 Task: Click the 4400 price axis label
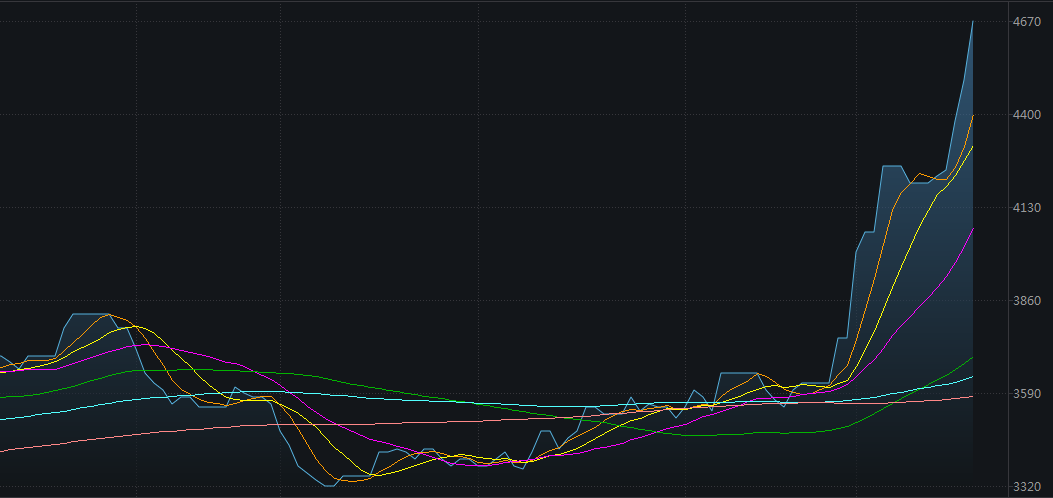click(x=1026, y=115)
